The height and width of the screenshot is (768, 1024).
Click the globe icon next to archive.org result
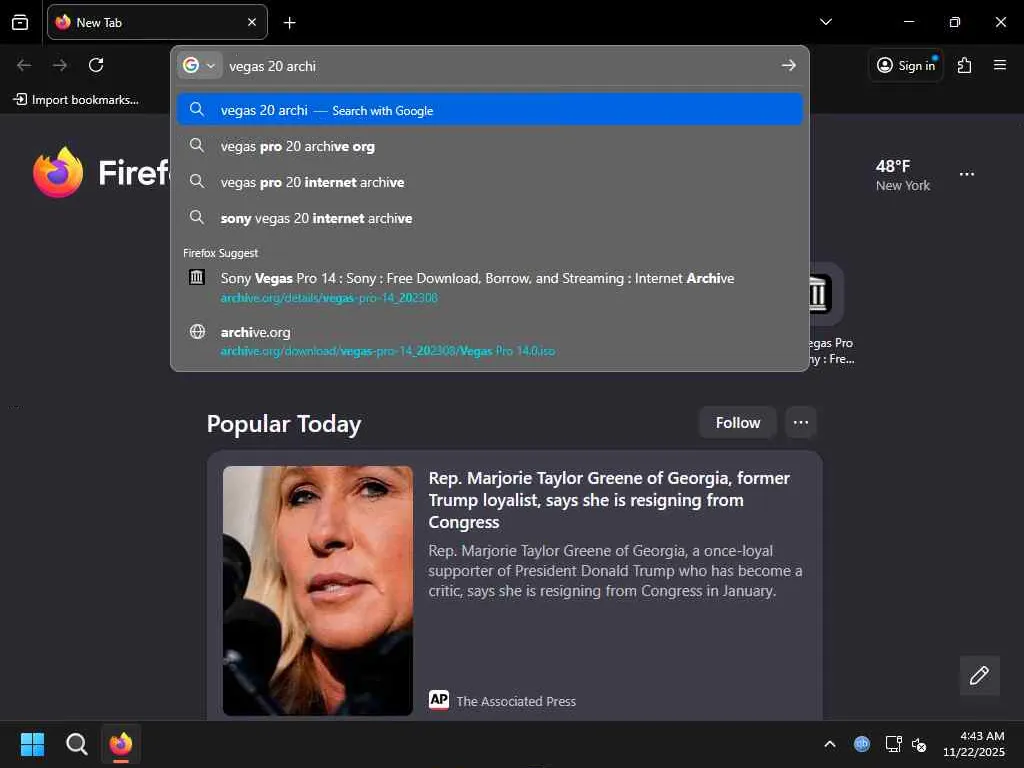tap(197, 331)
